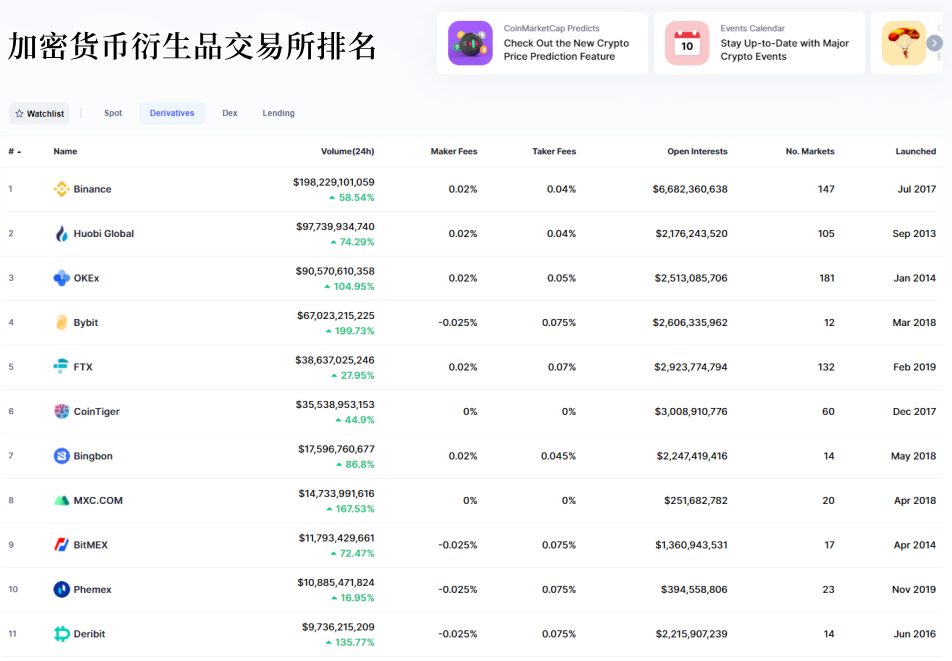Click FTX open interest $2,923,774,794
This screenshot has height=661, width=952.
coord(690,367)
